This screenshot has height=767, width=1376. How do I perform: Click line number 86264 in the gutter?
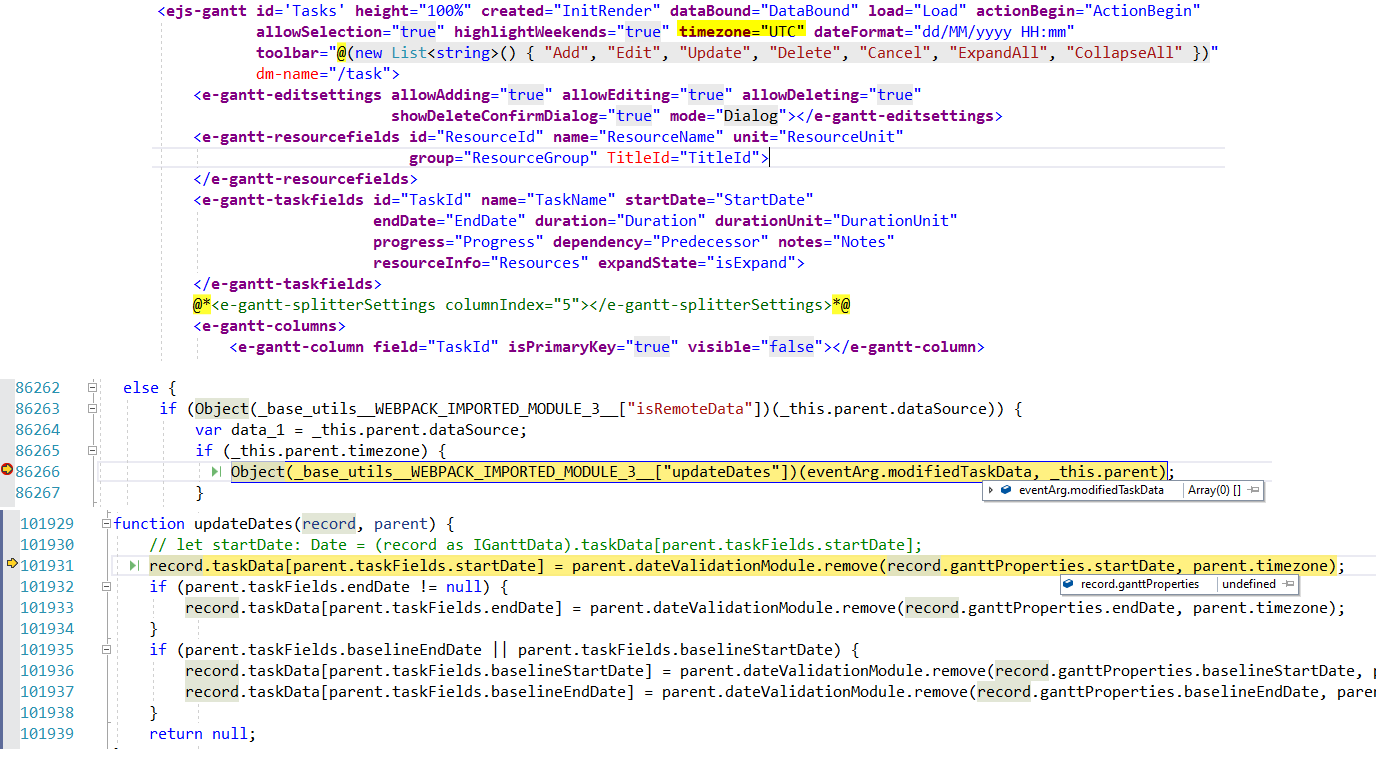pos(38,429)
